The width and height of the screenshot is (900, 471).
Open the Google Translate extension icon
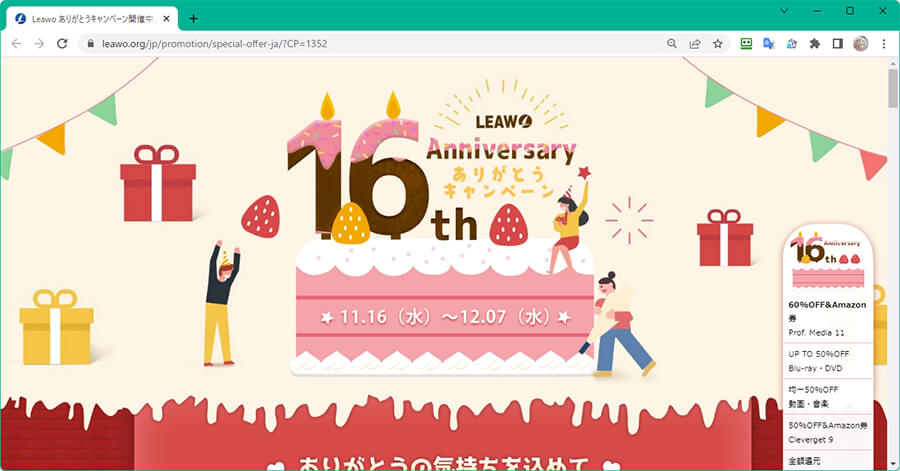(769, 44)
